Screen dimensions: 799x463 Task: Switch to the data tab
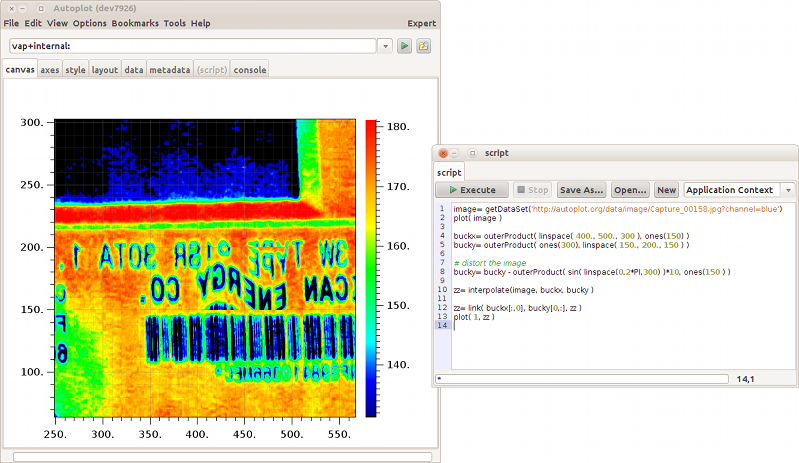(x=134, y=70)
